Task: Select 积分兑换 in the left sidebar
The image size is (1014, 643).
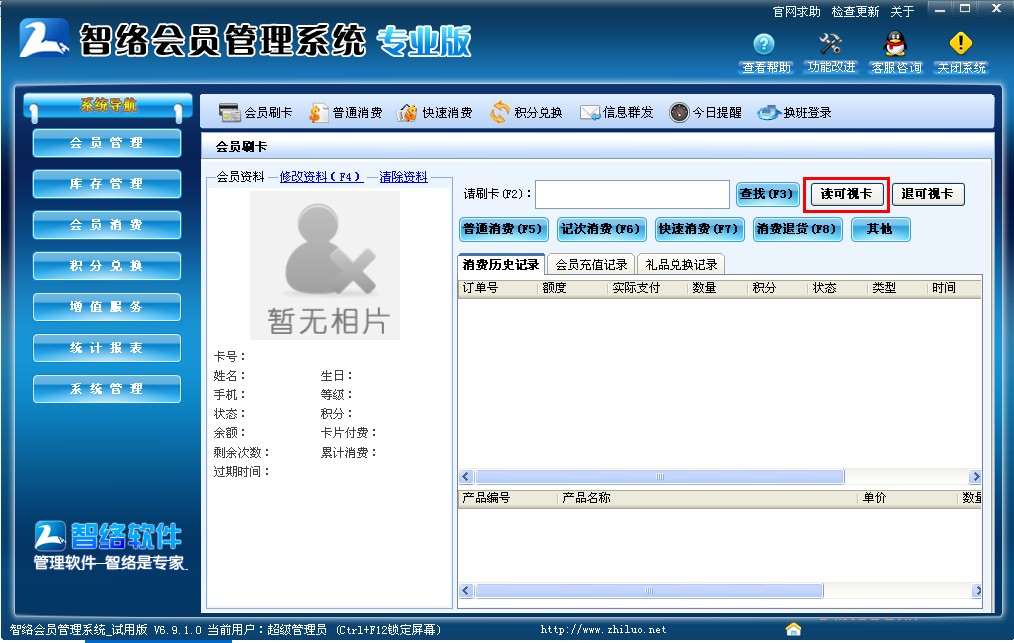Action: click(107, 266)
